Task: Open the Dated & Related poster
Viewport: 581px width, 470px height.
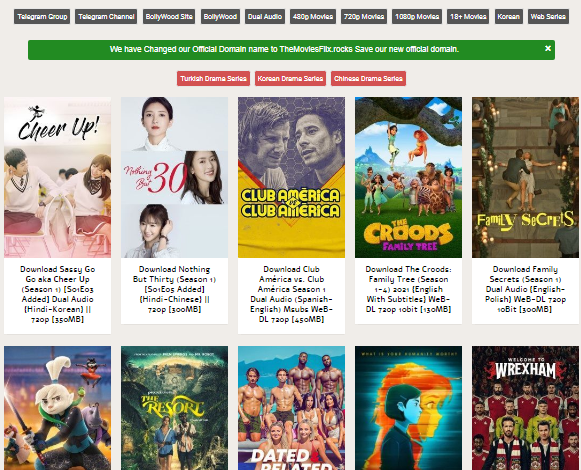Action: [292, 408]
